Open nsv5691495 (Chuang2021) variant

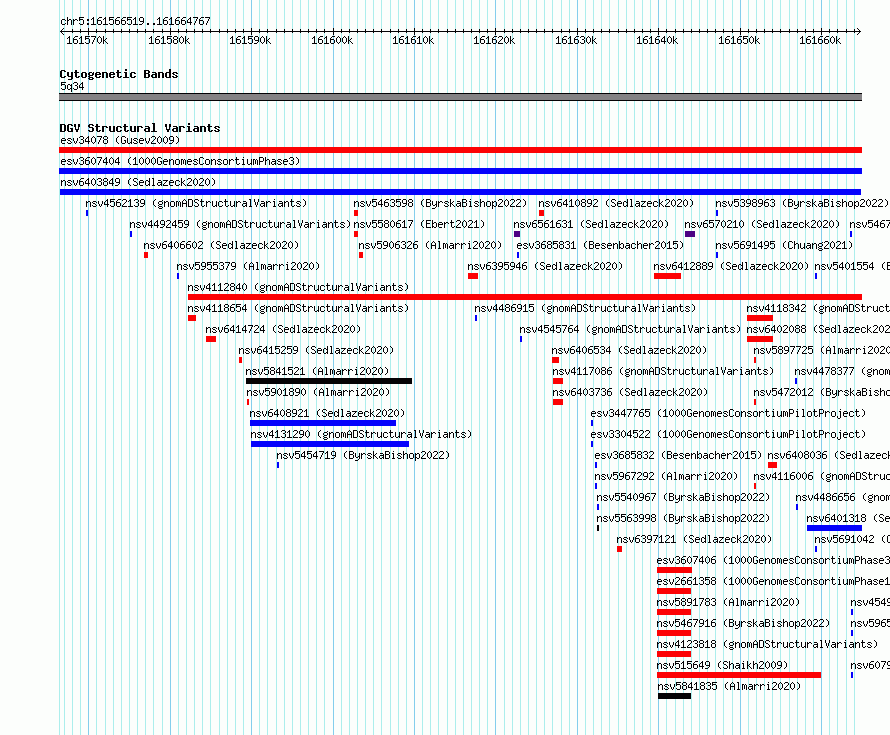tap(784, 245)
